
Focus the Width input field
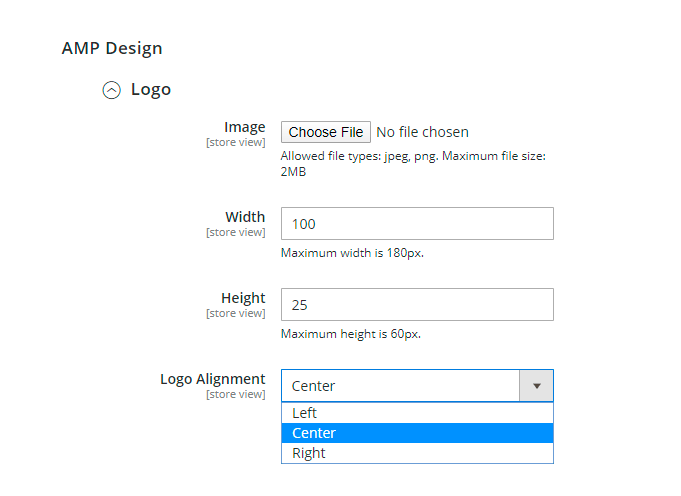tap(417, 224)
